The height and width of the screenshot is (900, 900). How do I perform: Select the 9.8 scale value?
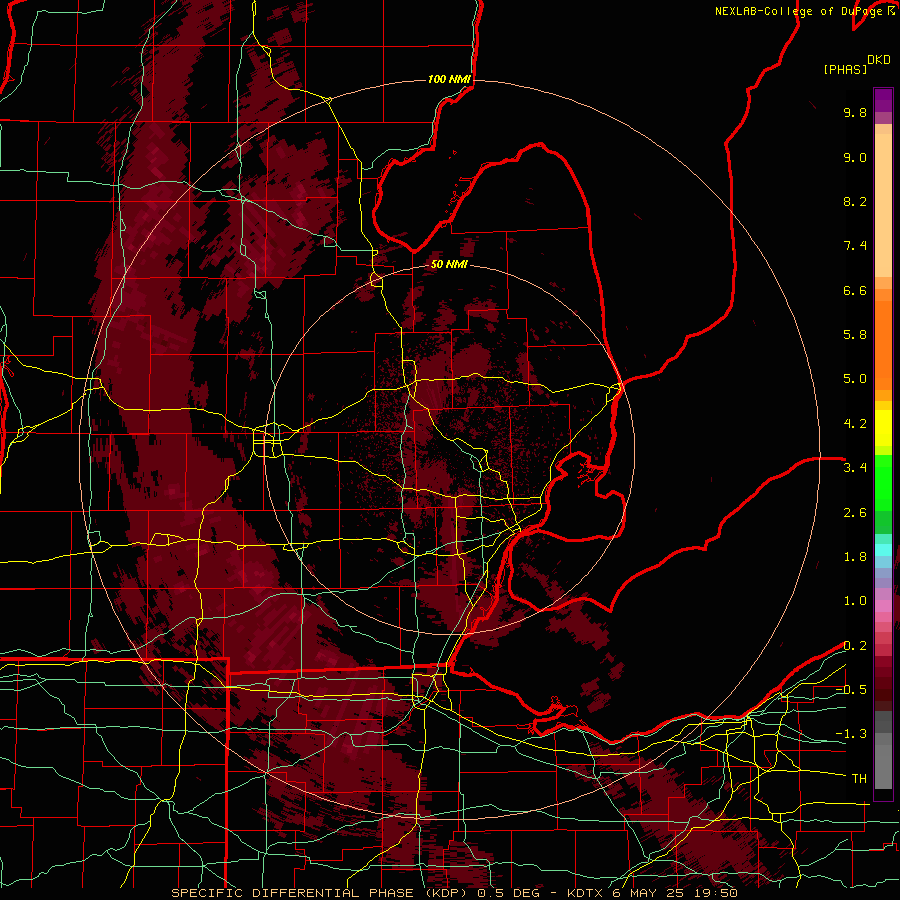pos(855,112)
